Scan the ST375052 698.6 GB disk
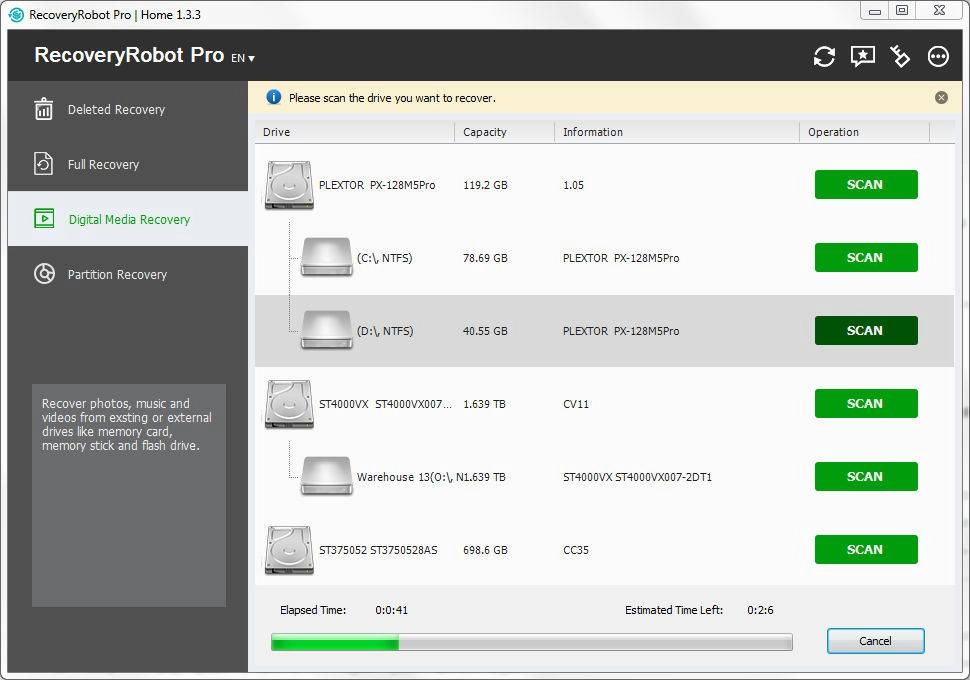Screen dimensions: 970x680 point(865,549)
